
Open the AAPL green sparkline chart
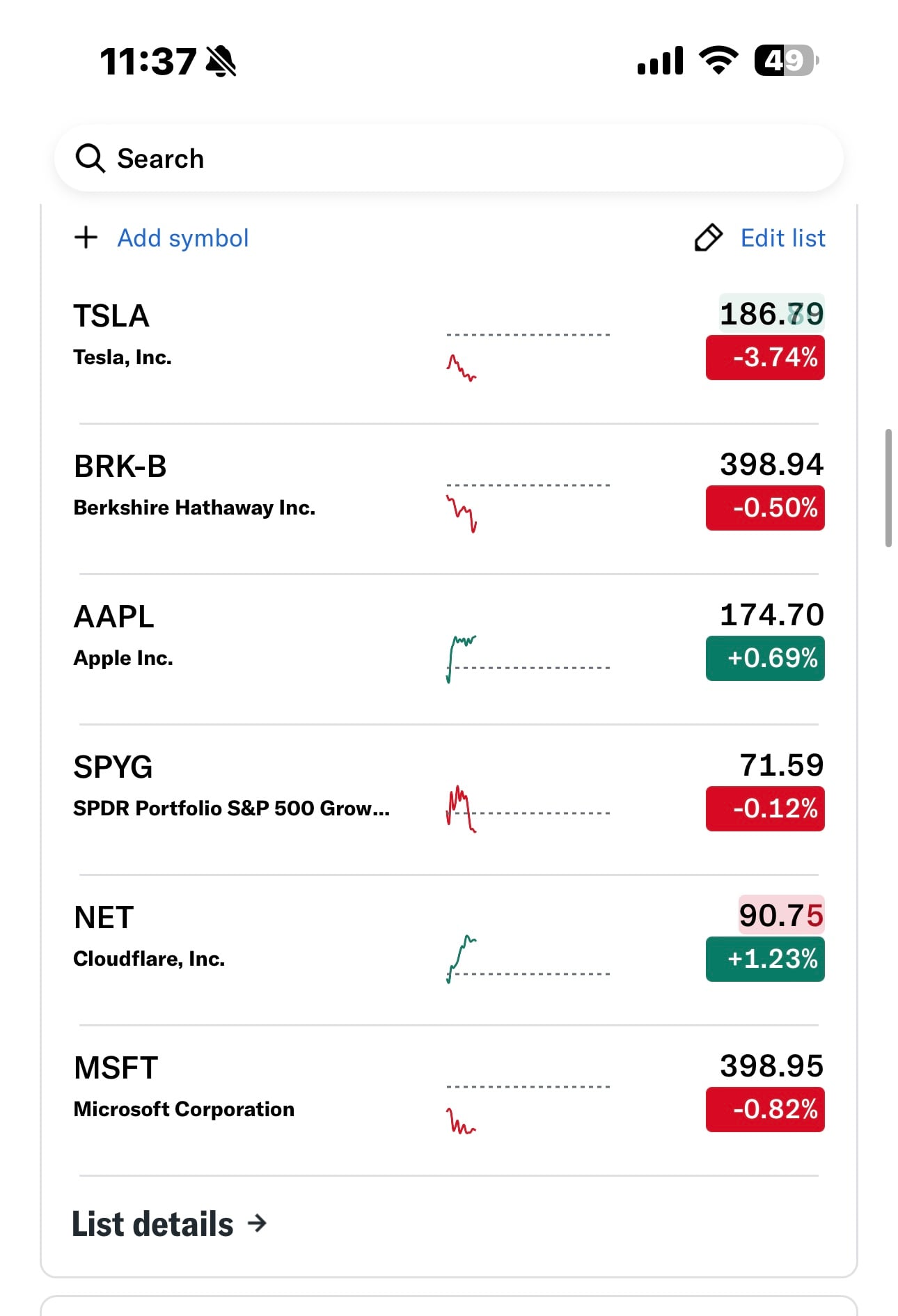point(528,659)
